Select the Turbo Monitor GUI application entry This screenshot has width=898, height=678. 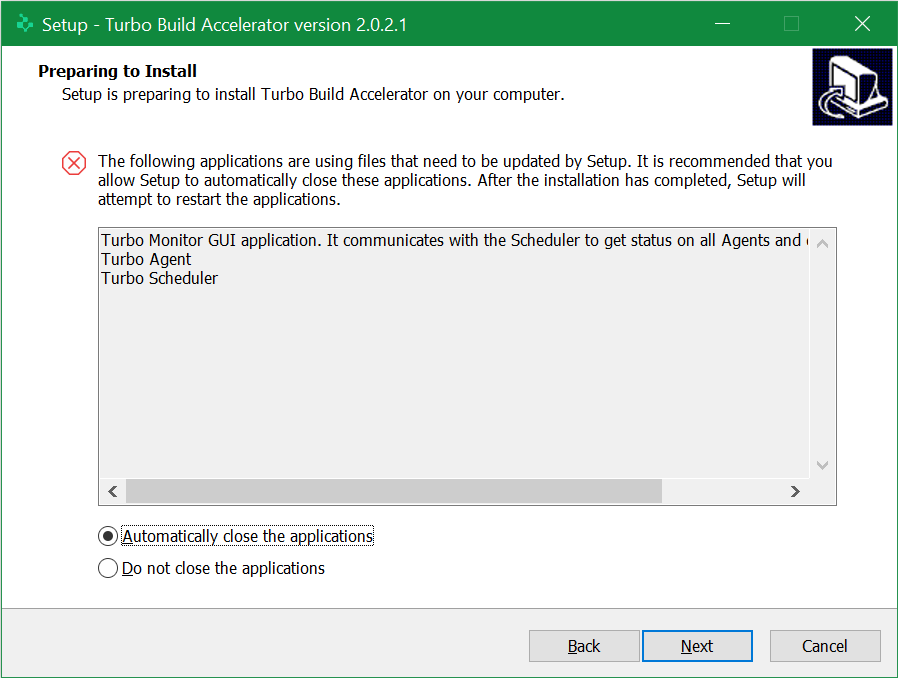point(450,240)
